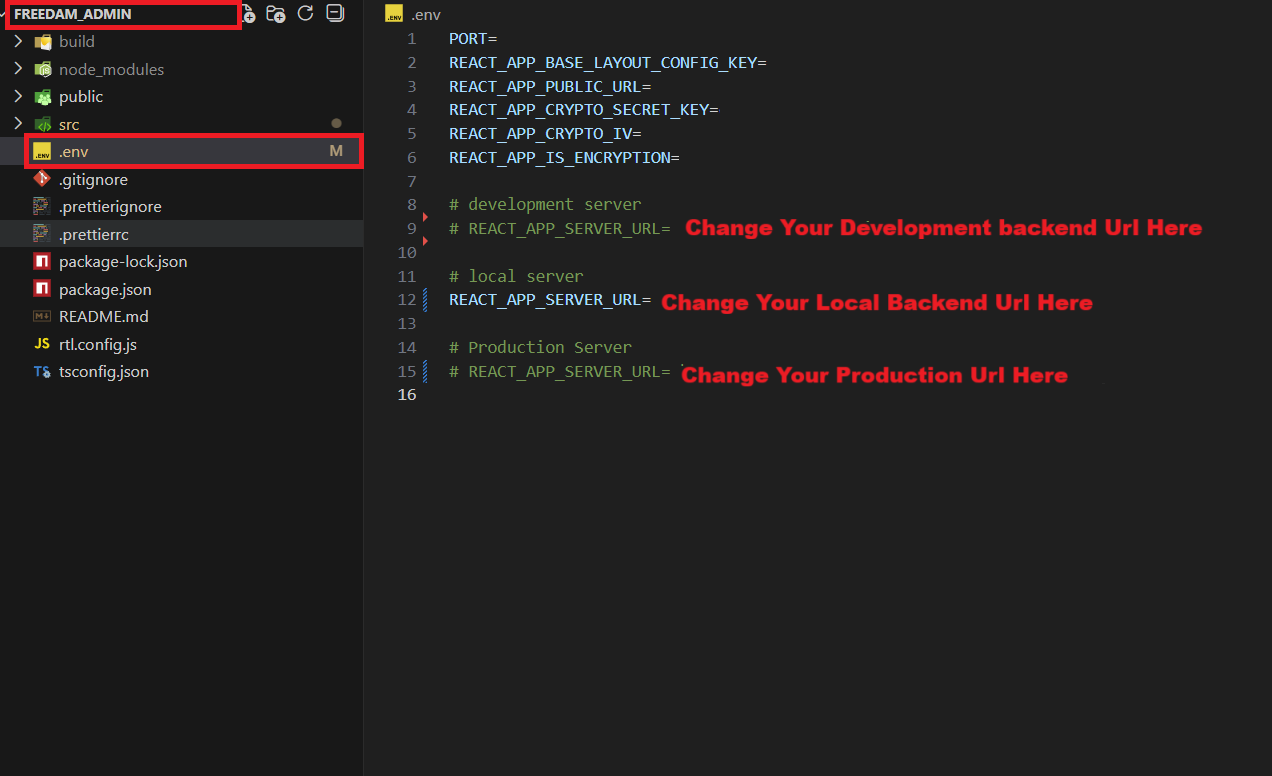Open rtl.config.js via its JS icon
1272x776 pixels.
click(x=41, y=343)
